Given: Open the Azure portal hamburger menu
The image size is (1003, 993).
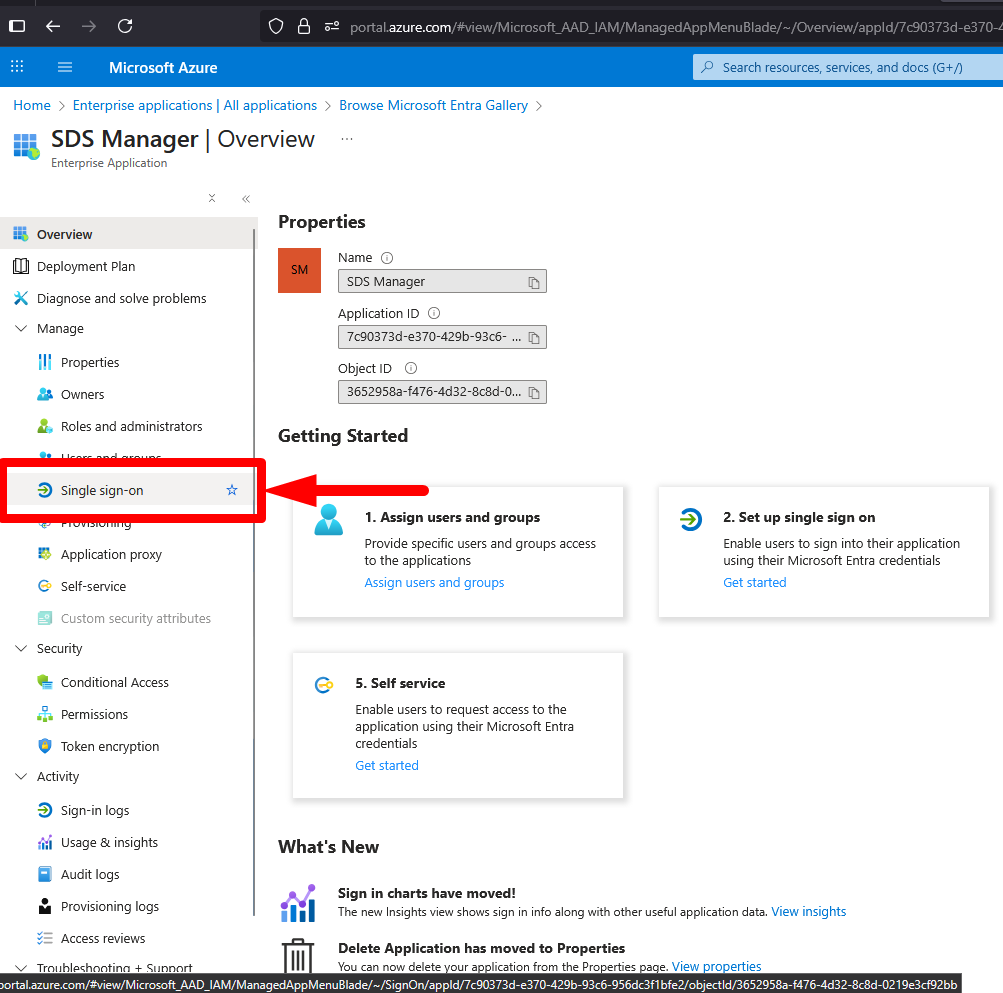Looking at the screenshot, I should pos(65,67).
